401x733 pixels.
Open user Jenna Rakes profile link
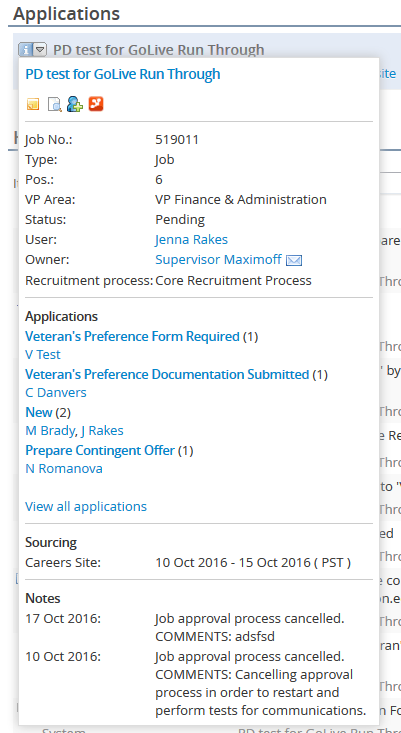192,240
